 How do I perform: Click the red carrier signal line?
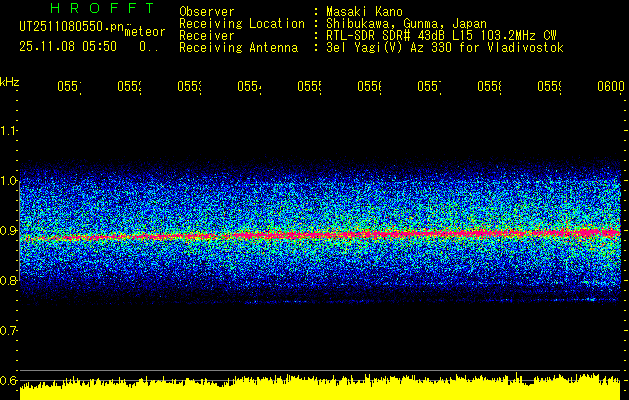pos(320,235)
